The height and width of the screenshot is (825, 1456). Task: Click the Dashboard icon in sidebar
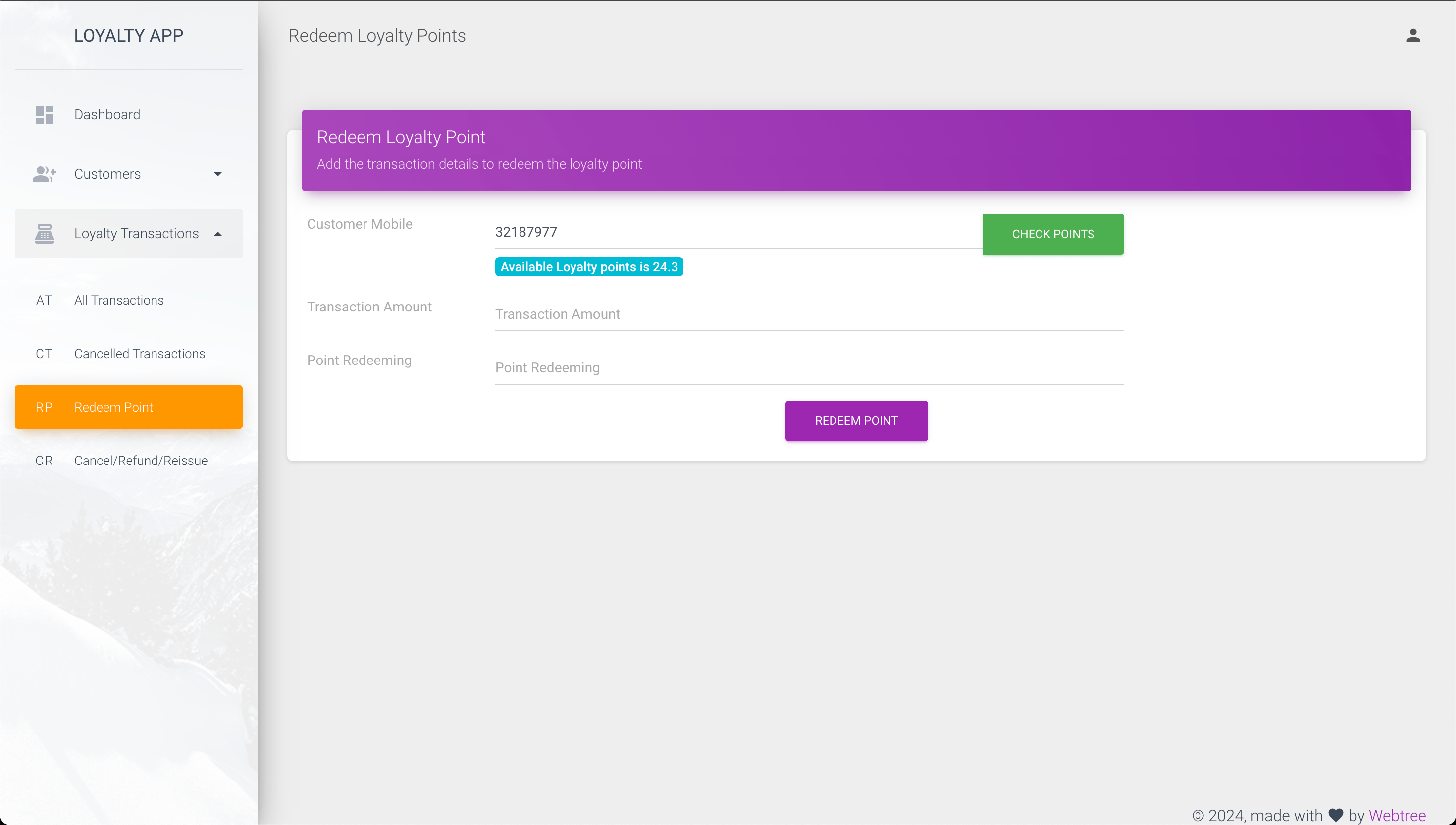[45, 114]
